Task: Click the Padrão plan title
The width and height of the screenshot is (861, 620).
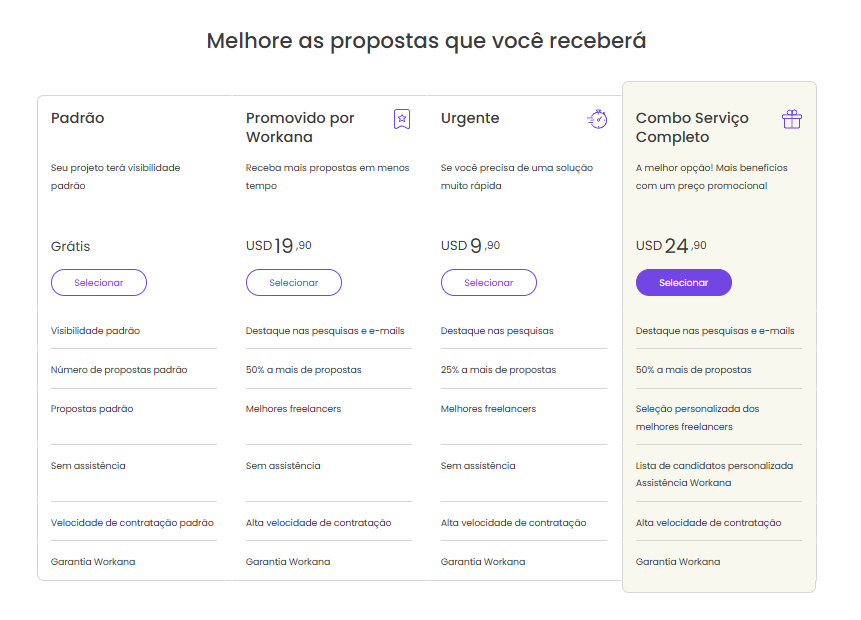Action: click(x=77, y=118)
